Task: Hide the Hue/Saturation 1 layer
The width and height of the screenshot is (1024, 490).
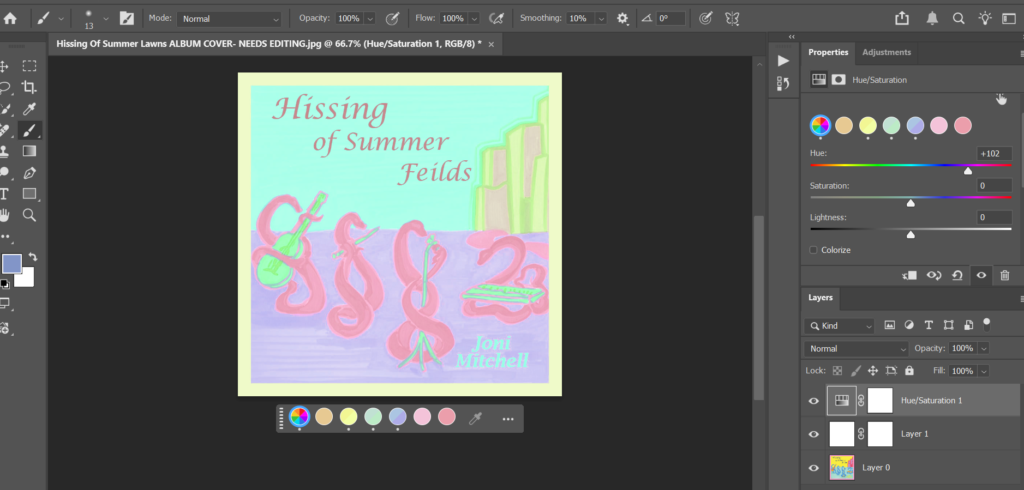Action: click(x=814, y=400)
